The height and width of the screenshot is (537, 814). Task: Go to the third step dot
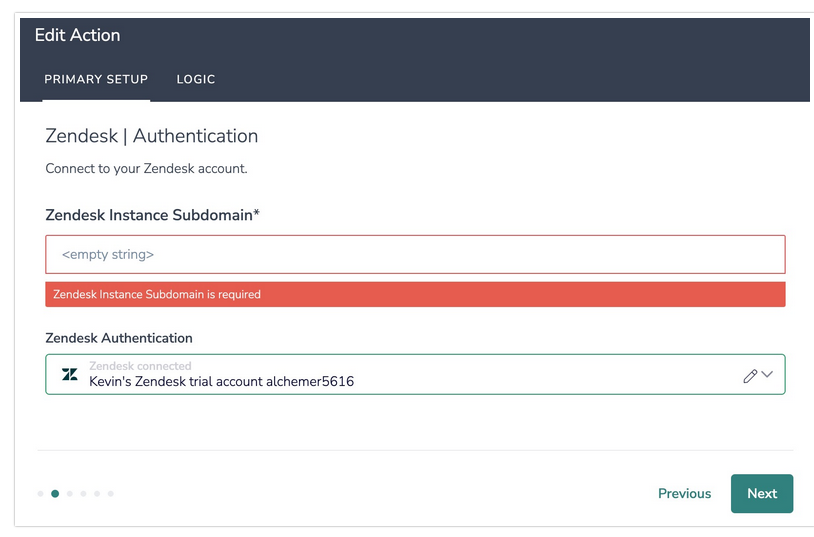click(69, 493)
